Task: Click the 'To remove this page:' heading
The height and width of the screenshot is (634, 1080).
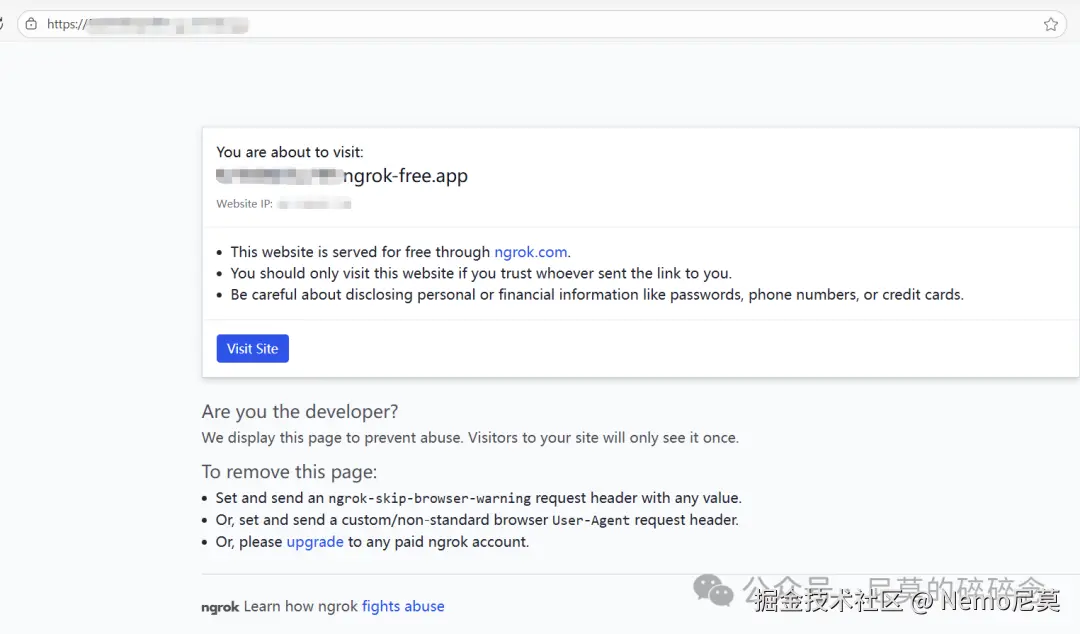Action: (289, 472)
